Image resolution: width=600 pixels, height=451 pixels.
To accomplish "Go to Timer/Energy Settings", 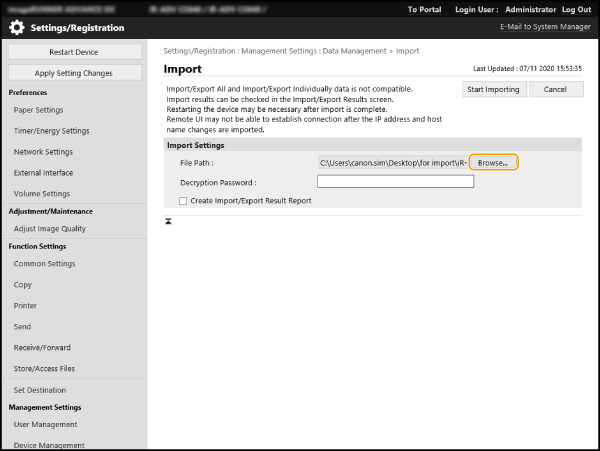I will click(52, 131).
